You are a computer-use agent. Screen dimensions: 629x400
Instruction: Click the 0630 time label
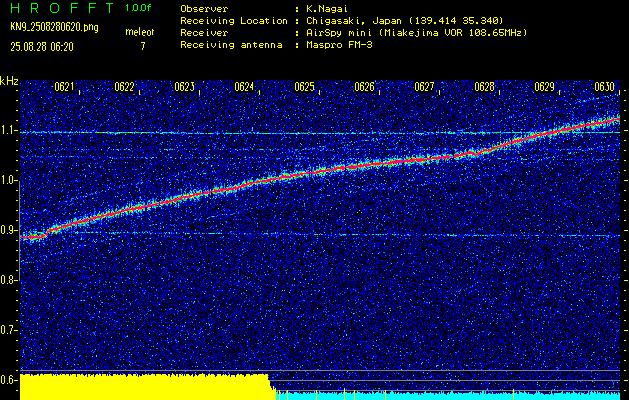pos(605,87)
